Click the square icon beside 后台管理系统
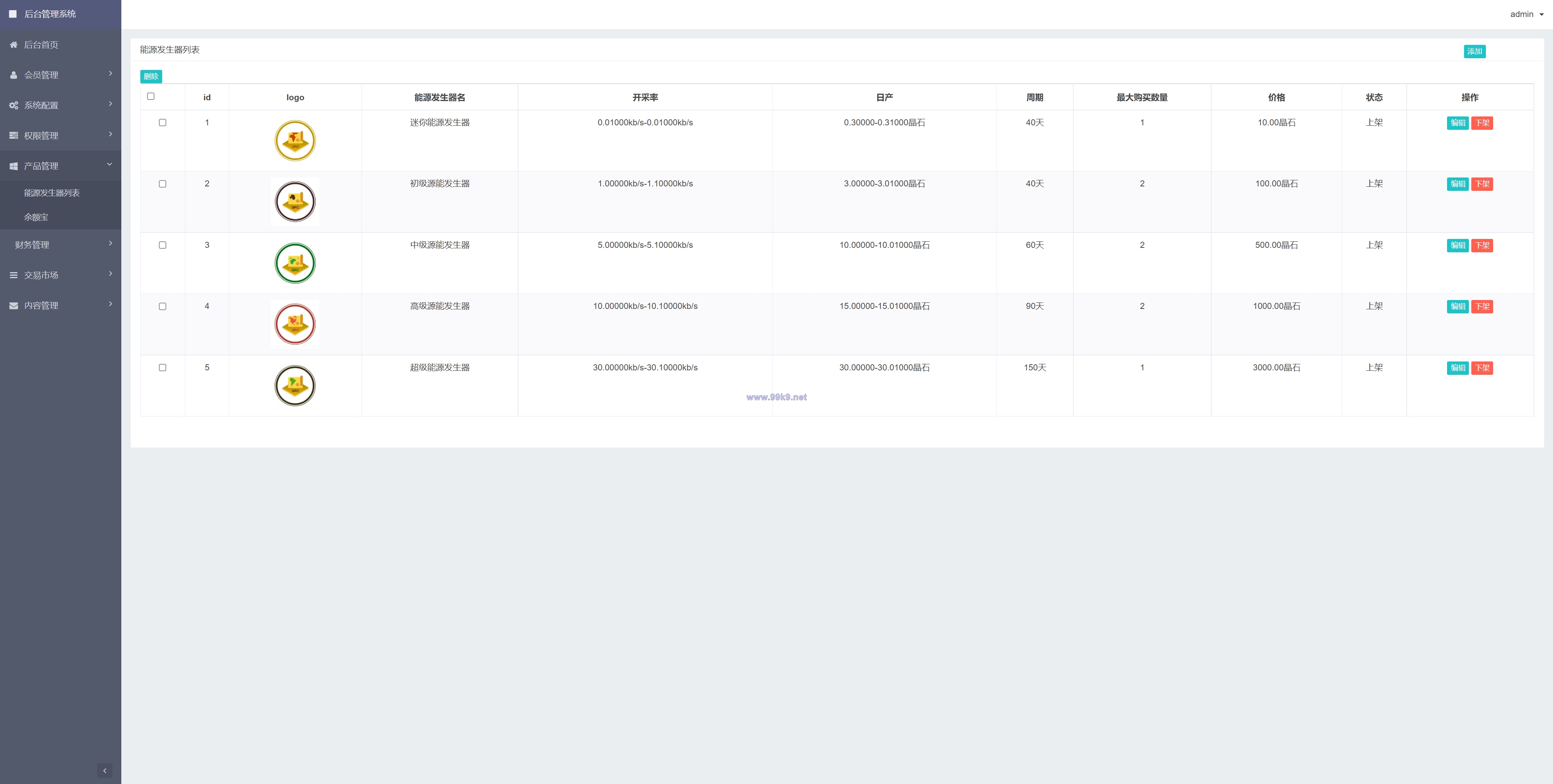1553x784 pixels. pyautogui.click(x=13, y=13)
